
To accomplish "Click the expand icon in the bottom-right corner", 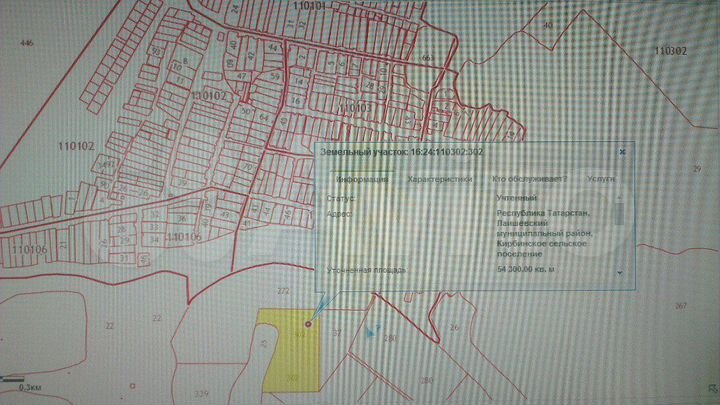I will pos(714,389).
